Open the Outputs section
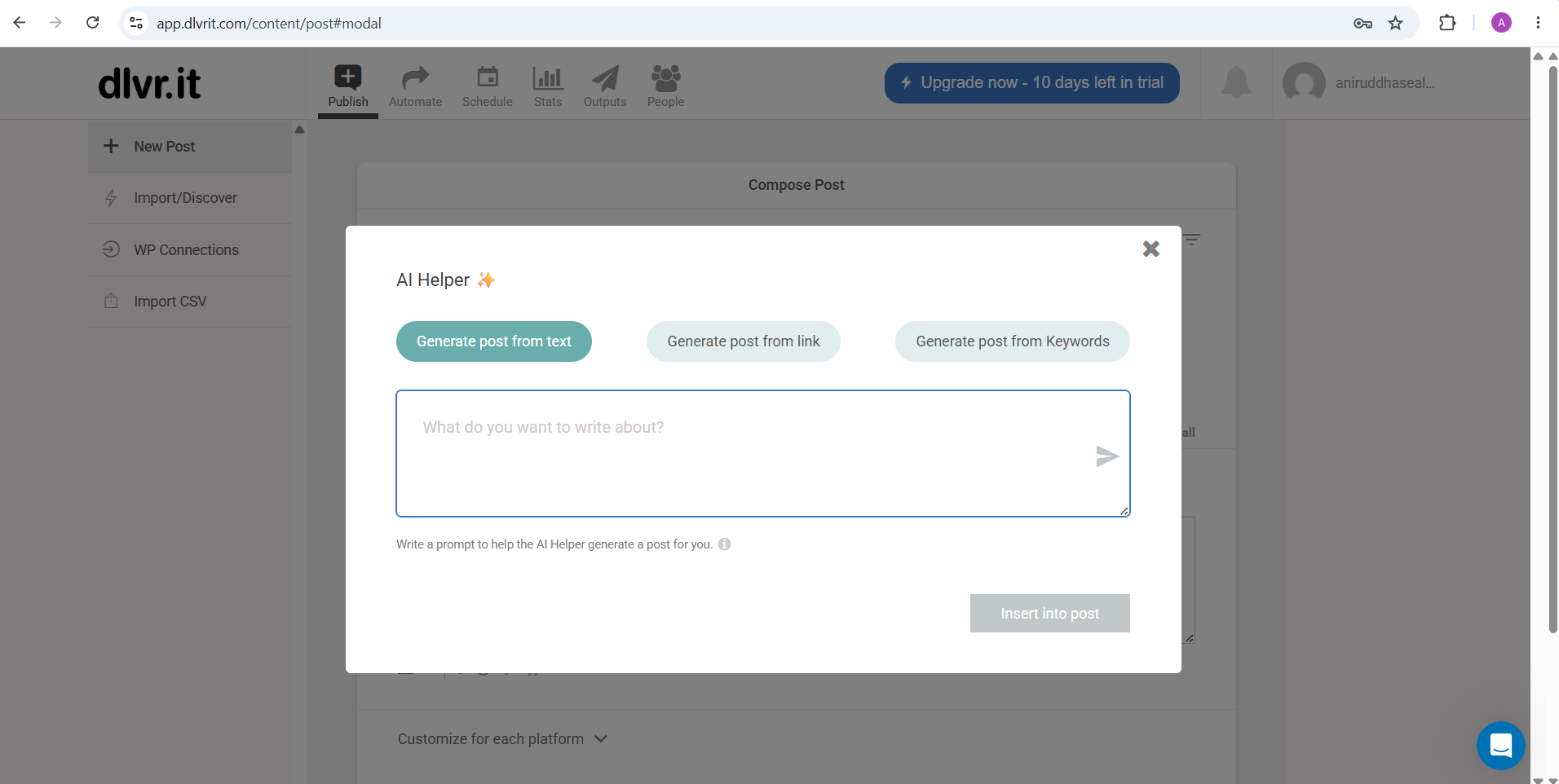The width and height of the screenshot is (1559, 784). tap(605, 86)
